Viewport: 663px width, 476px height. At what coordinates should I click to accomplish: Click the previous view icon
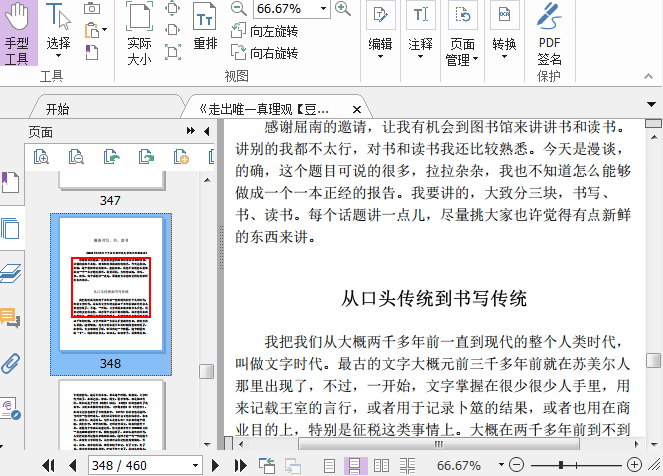pos(267,465)
